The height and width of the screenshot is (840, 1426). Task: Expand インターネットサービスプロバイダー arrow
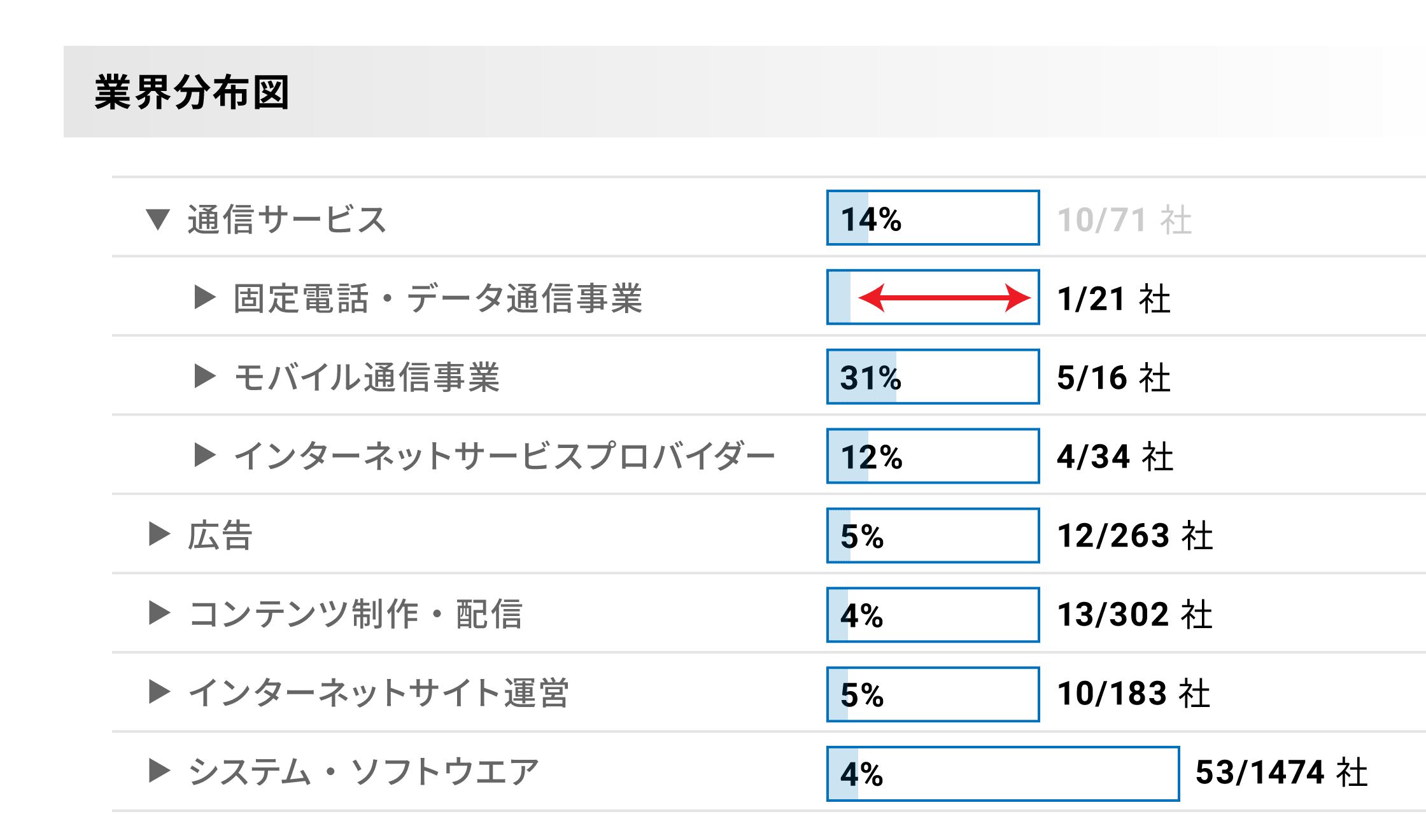205,455
